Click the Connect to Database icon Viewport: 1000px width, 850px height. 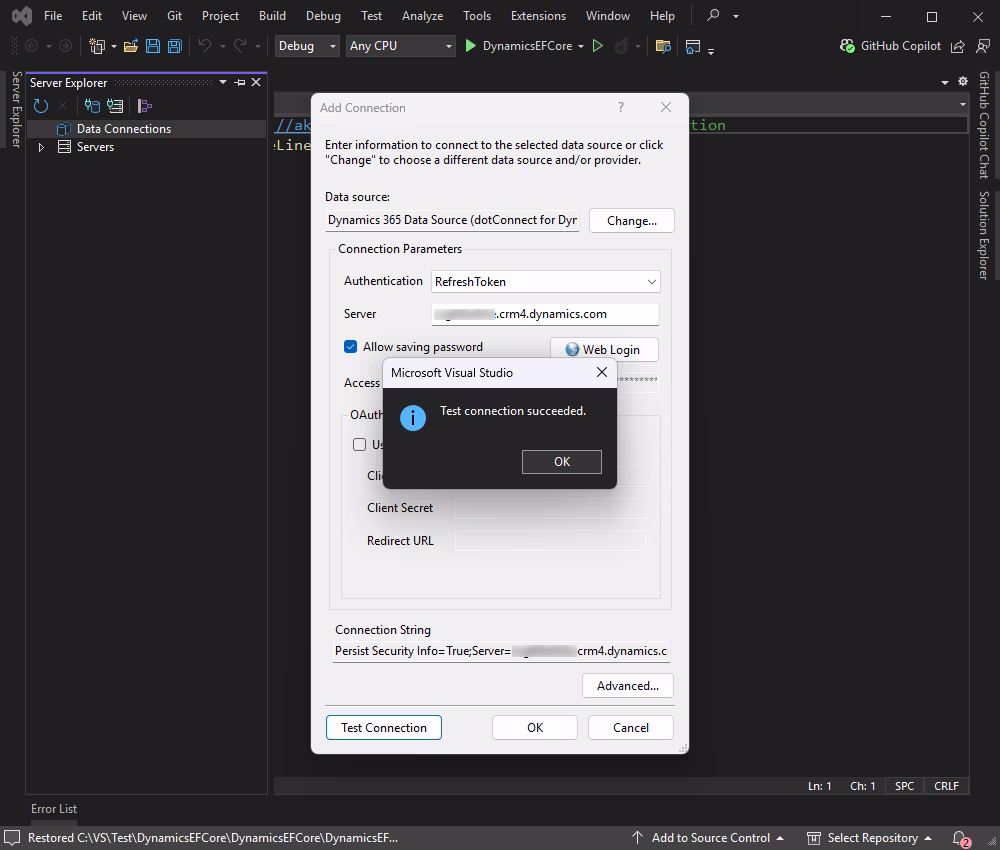[x=92, y=106]
